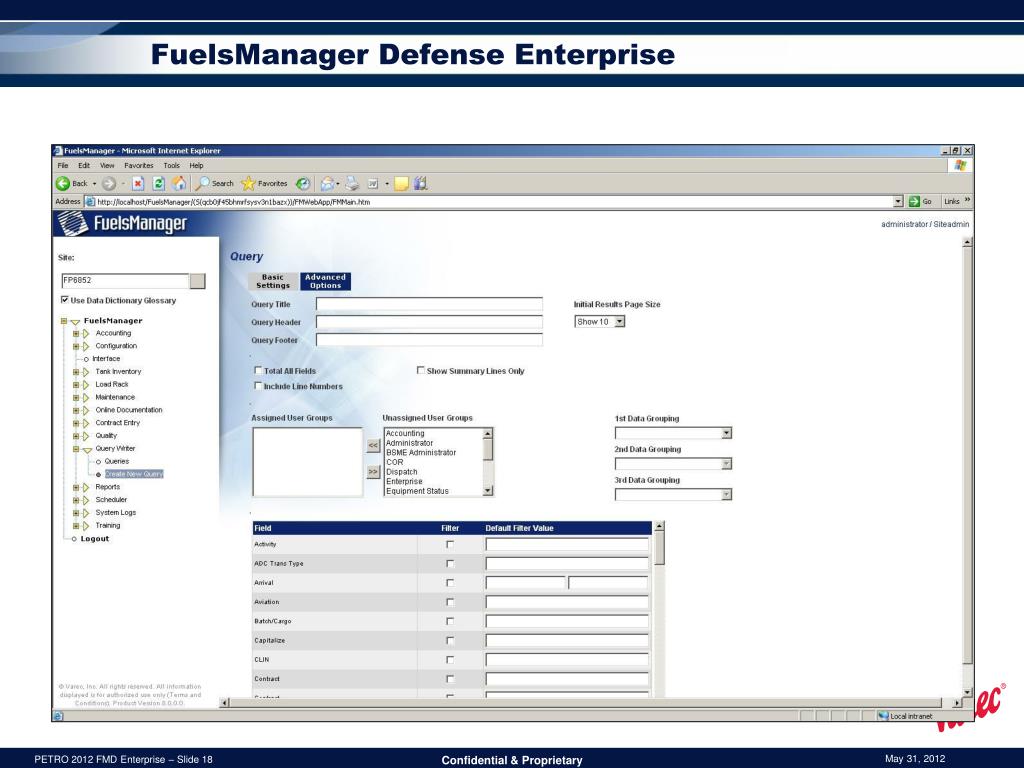Switch to the Advanced Options tab

coord(325,281)
